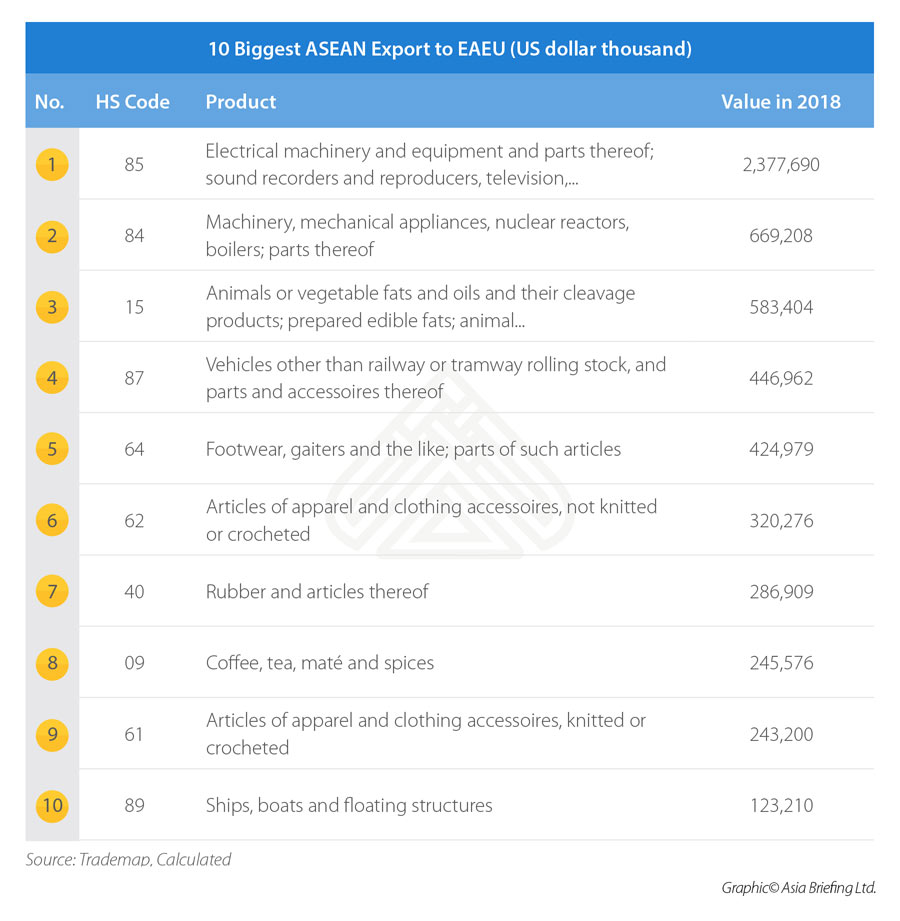900x921 pixels.
Task: Click the "Coffee, tea, maté and spices" entry
Action: tap(320, 663)
